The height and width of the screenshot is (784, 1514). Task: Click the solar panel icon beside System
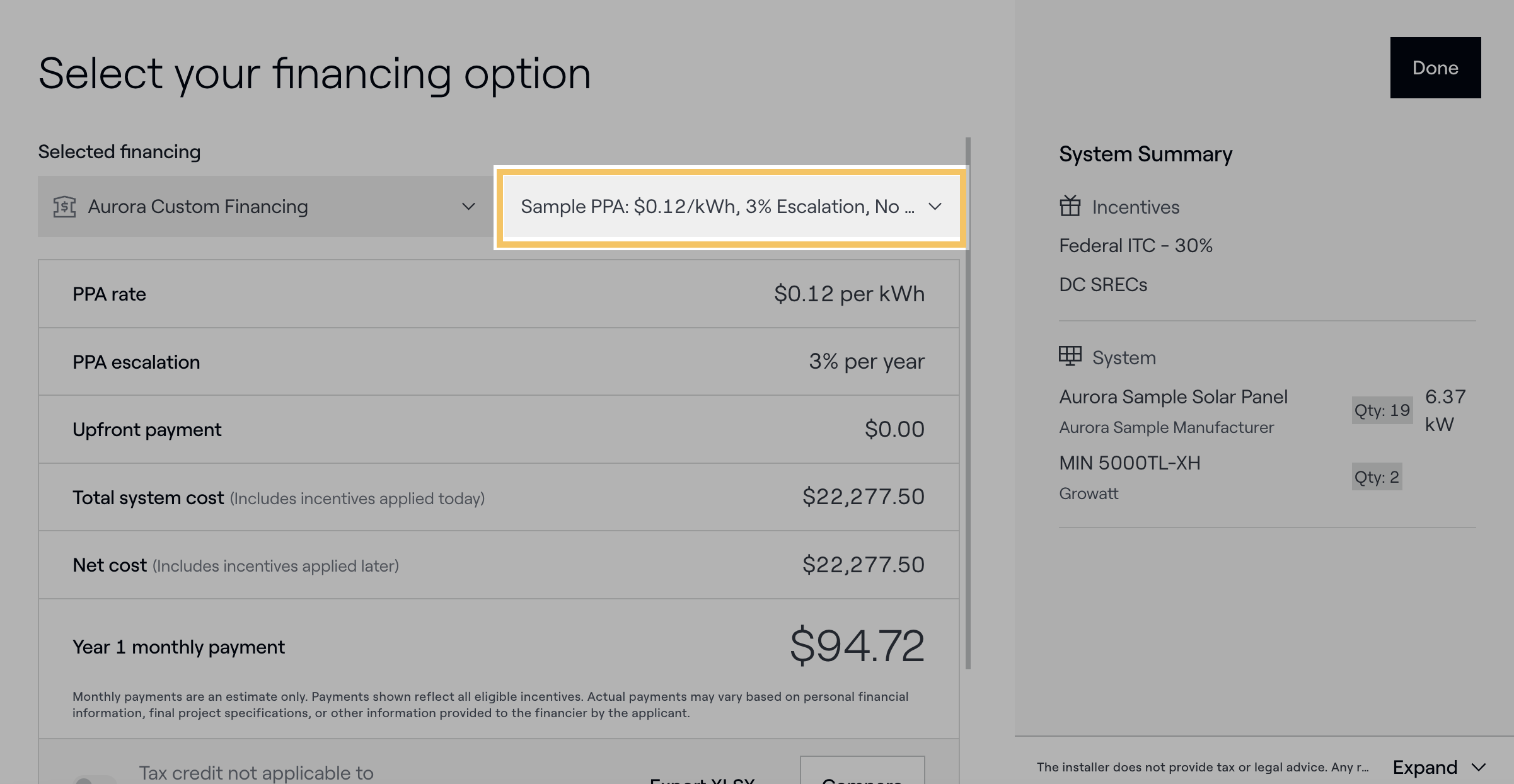[x=1070, y=356]
